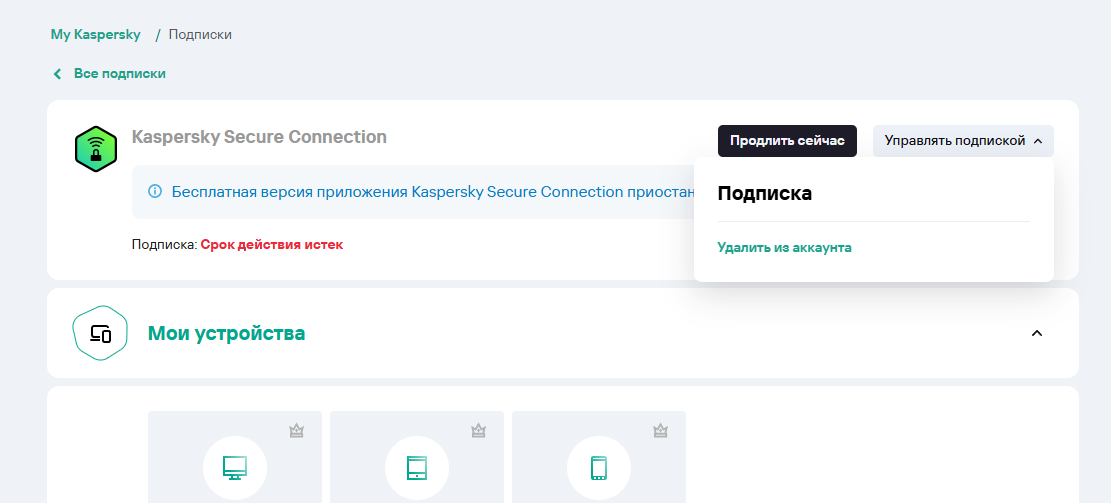The height and width of the screenshot is (503, 1111).
Task: Click the back arrow beside Все подписки
Action: 58,74
